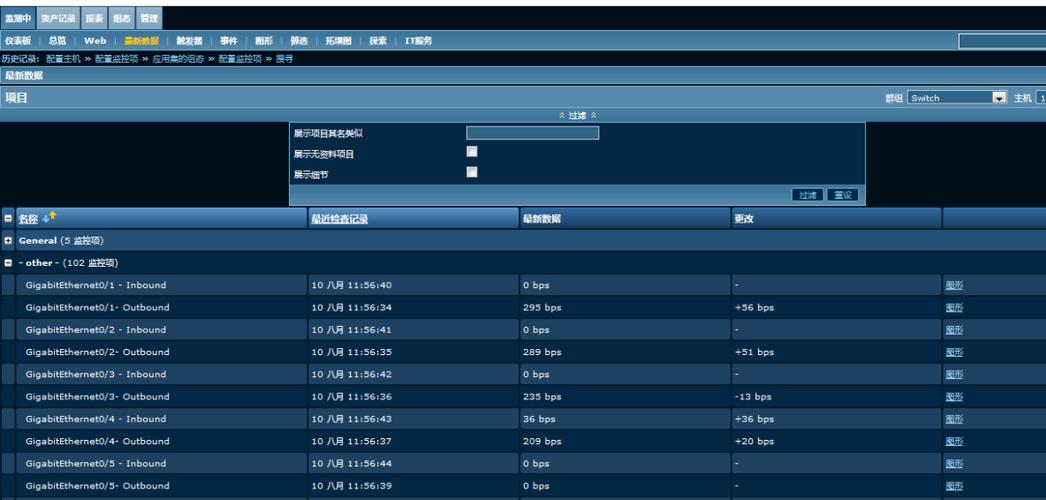Image resolution: width=1046 pixels, height=500 pixels.
Task: Open the 报表 main tab
Action: tap(94, 18)
